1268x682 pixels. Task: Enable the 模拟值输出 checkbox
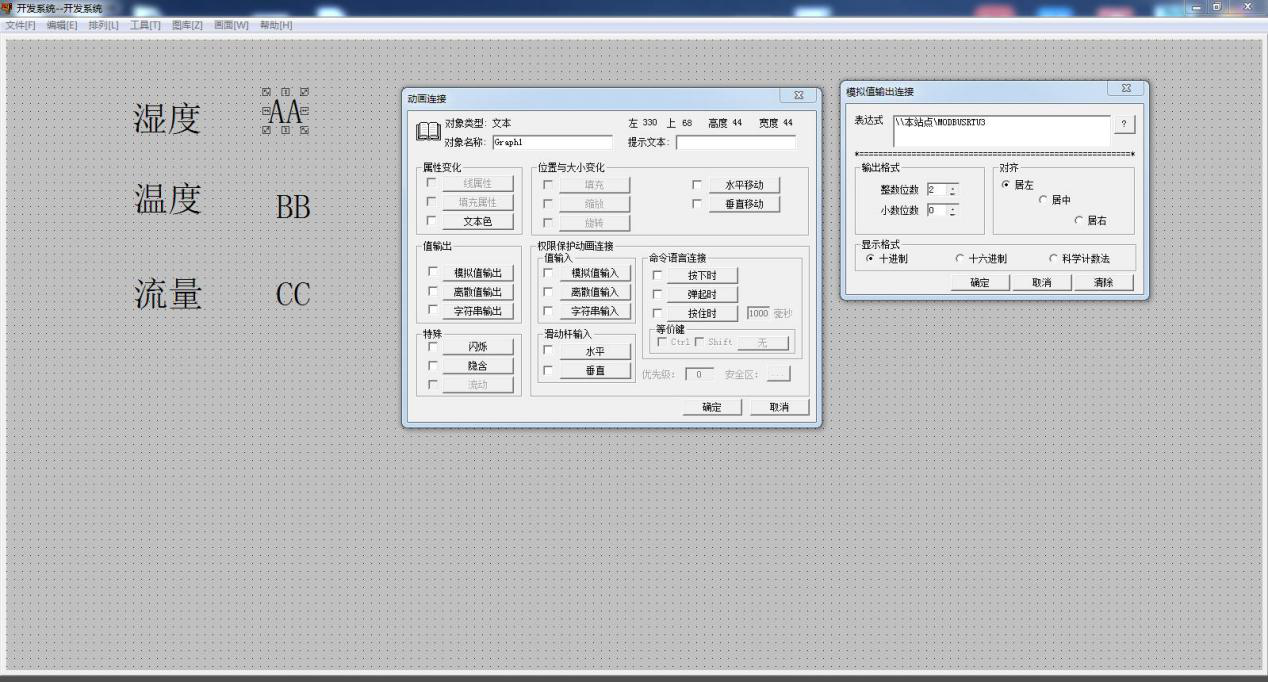pyautogui.click(x=432, y=272)
